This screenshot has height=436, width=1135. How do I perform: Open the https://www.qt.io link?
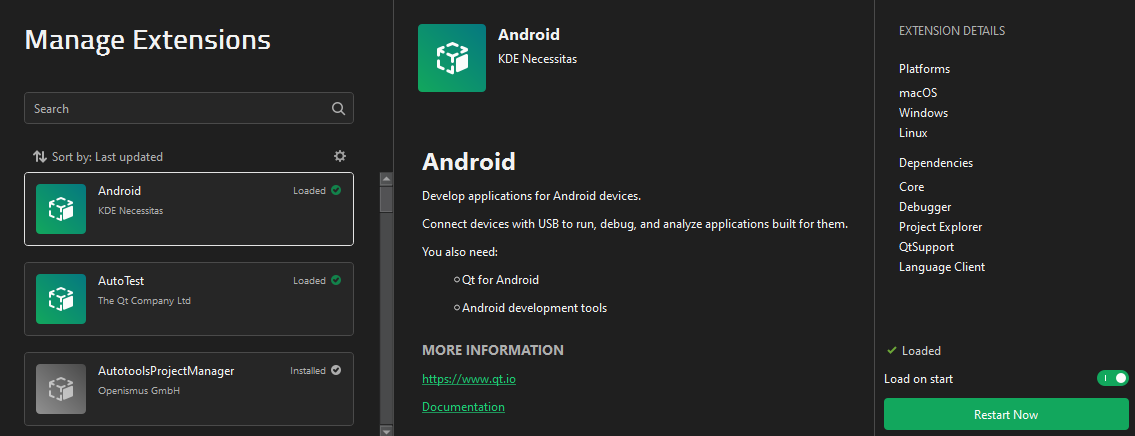(469, 378)
